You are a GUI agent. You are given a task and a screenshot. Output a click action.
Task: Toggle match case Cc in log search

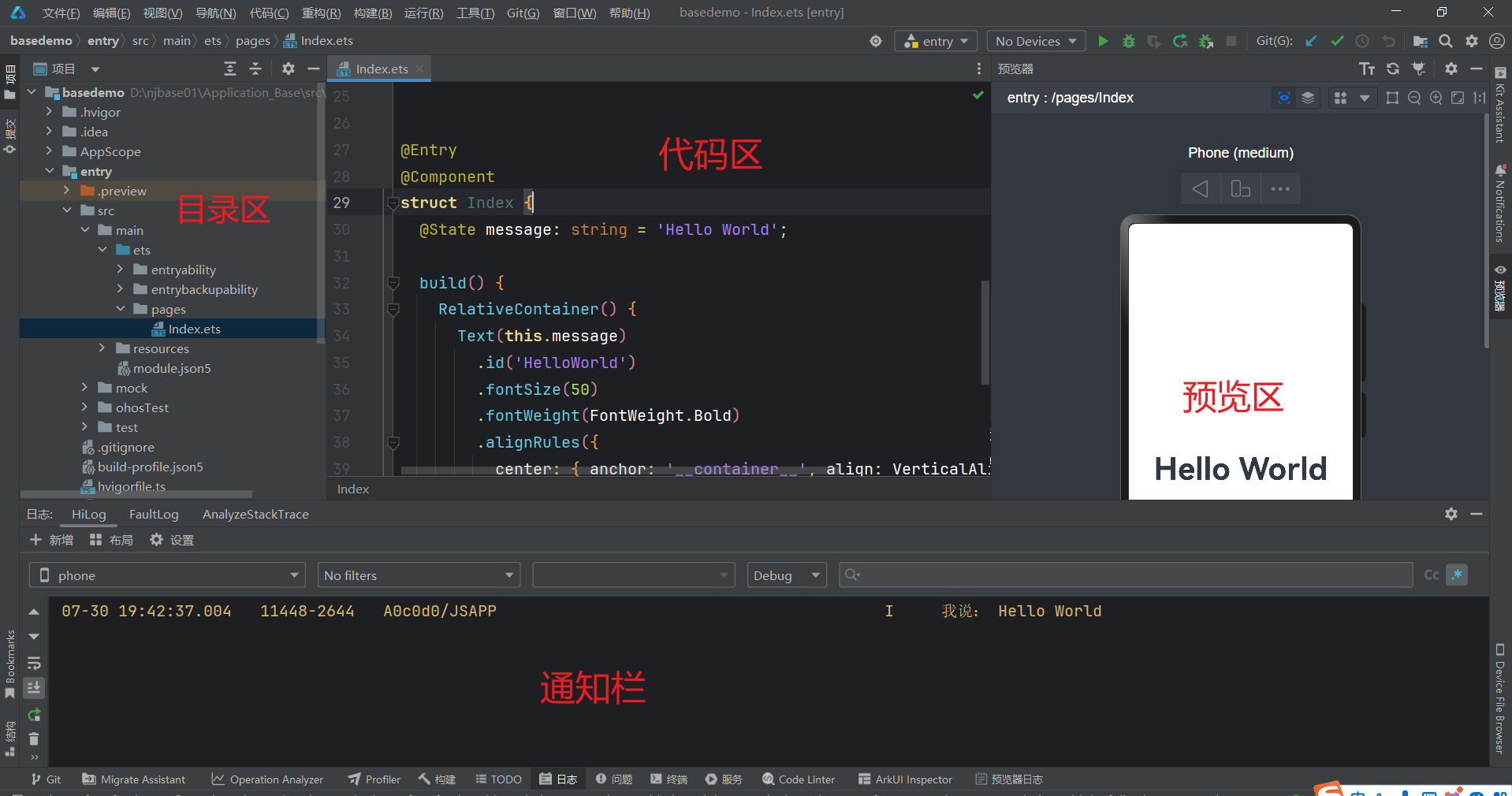tap(1432, 575)
